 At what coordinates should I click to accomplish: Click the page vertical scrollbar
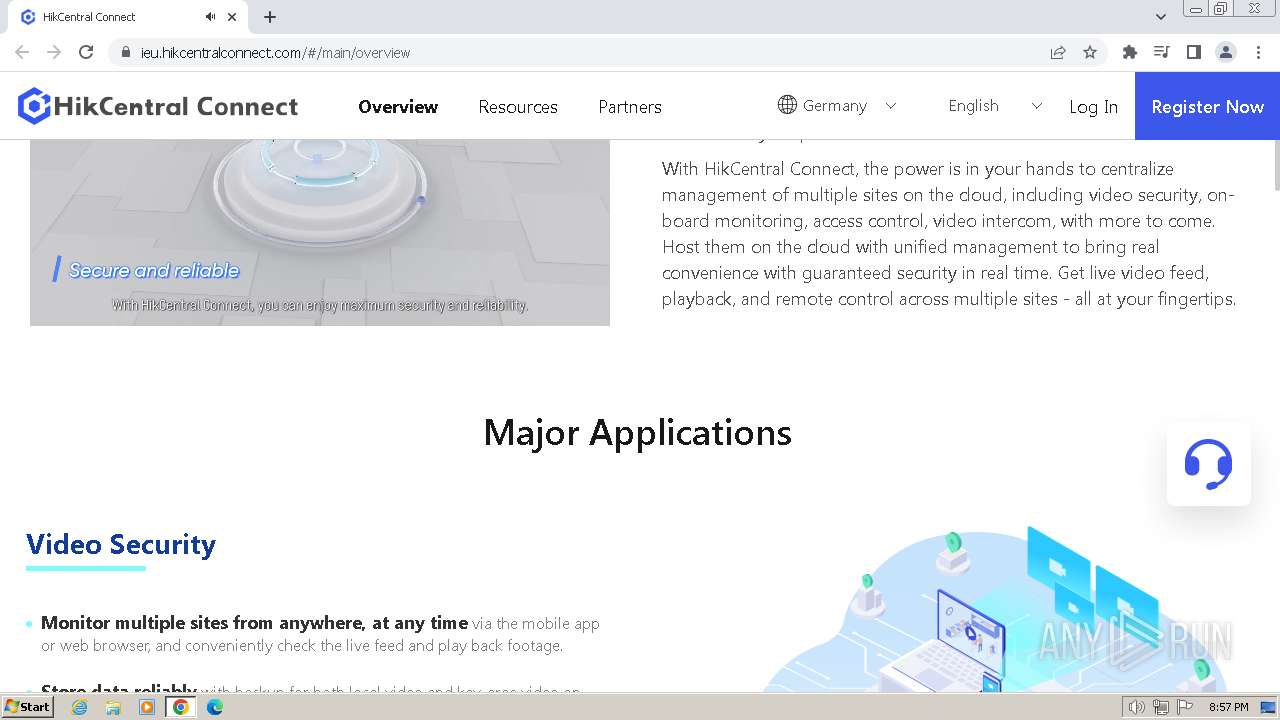coord(1275,165)
